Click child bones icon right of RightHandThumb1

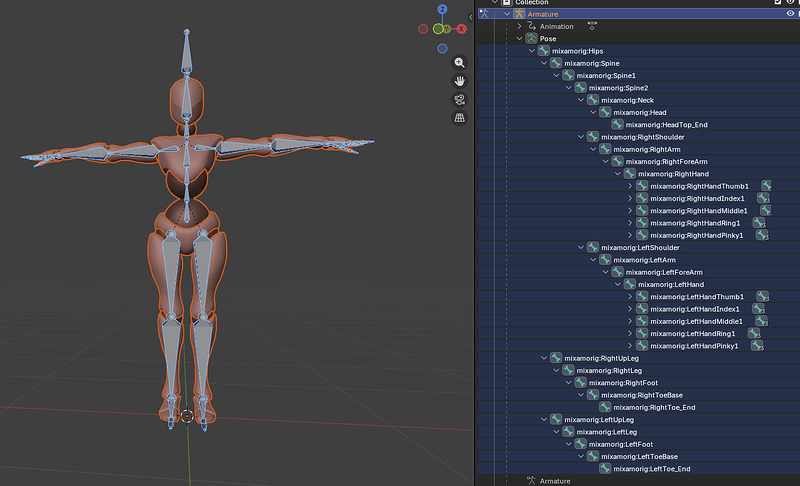pyautogui.click(x=766, y=186)
